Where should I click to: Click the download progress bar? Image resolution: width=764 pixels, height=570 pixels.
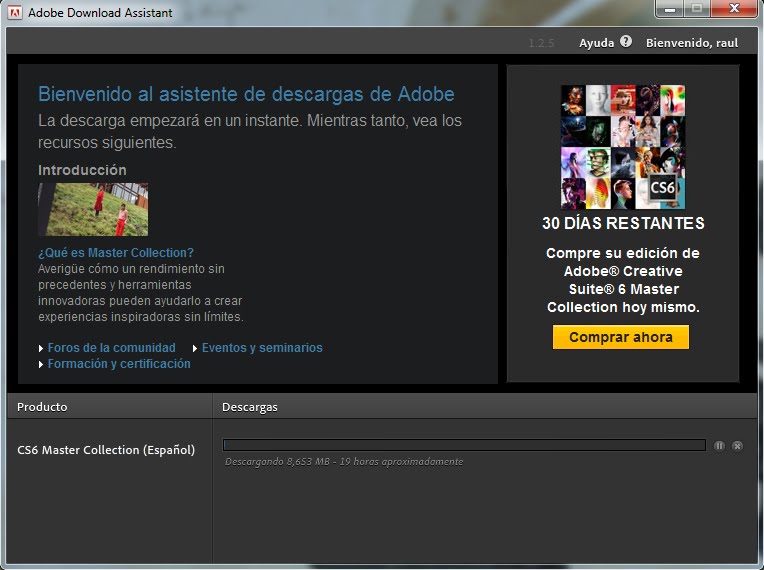point(464,445)
